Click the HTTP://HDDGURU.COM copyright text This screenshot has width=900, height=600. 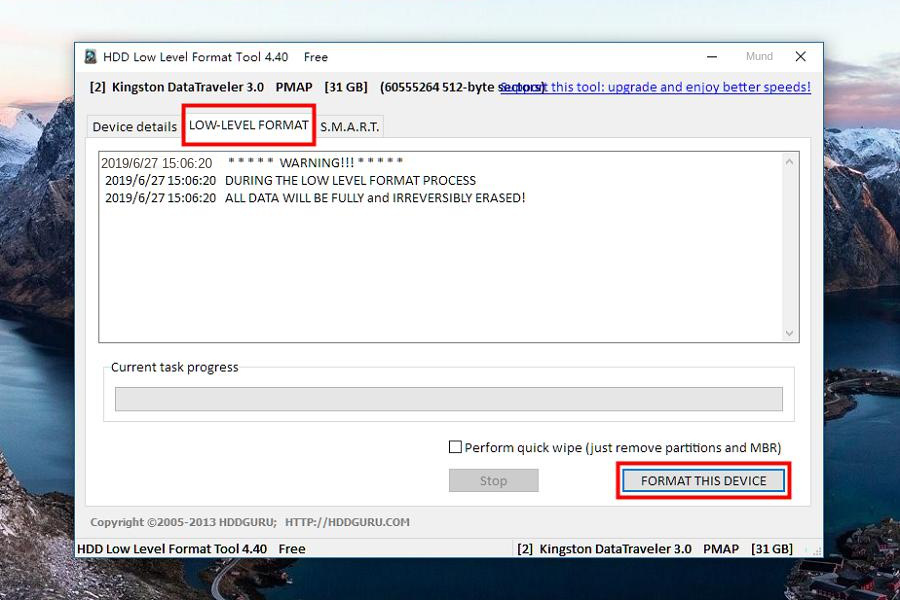tap(347, 522)
